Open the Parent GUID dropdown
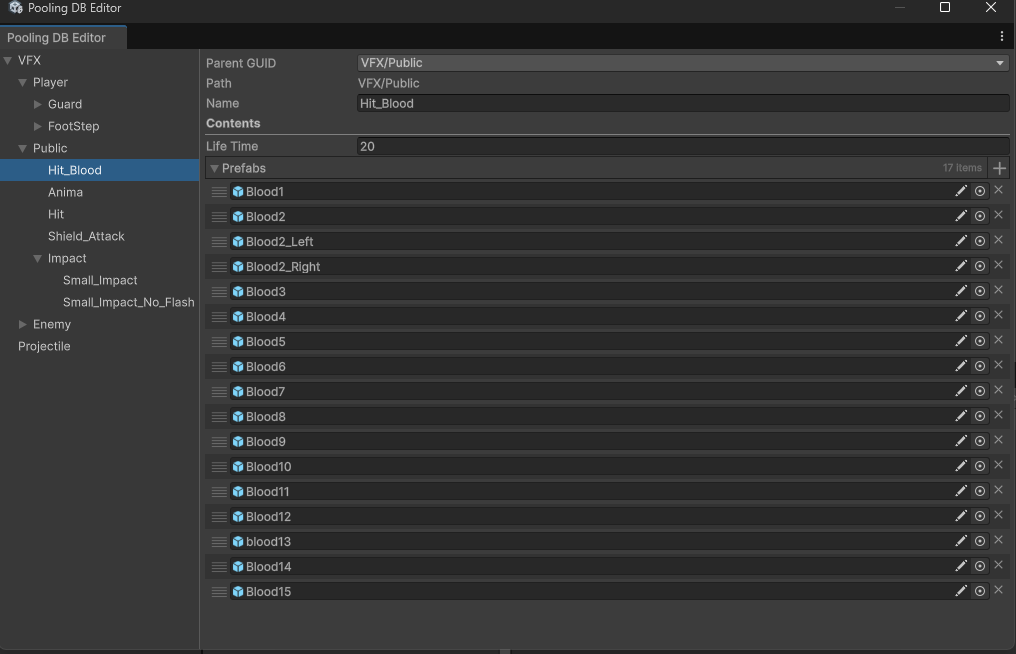The height and width of the screenshot is (654, 1016). click(683, 63)
